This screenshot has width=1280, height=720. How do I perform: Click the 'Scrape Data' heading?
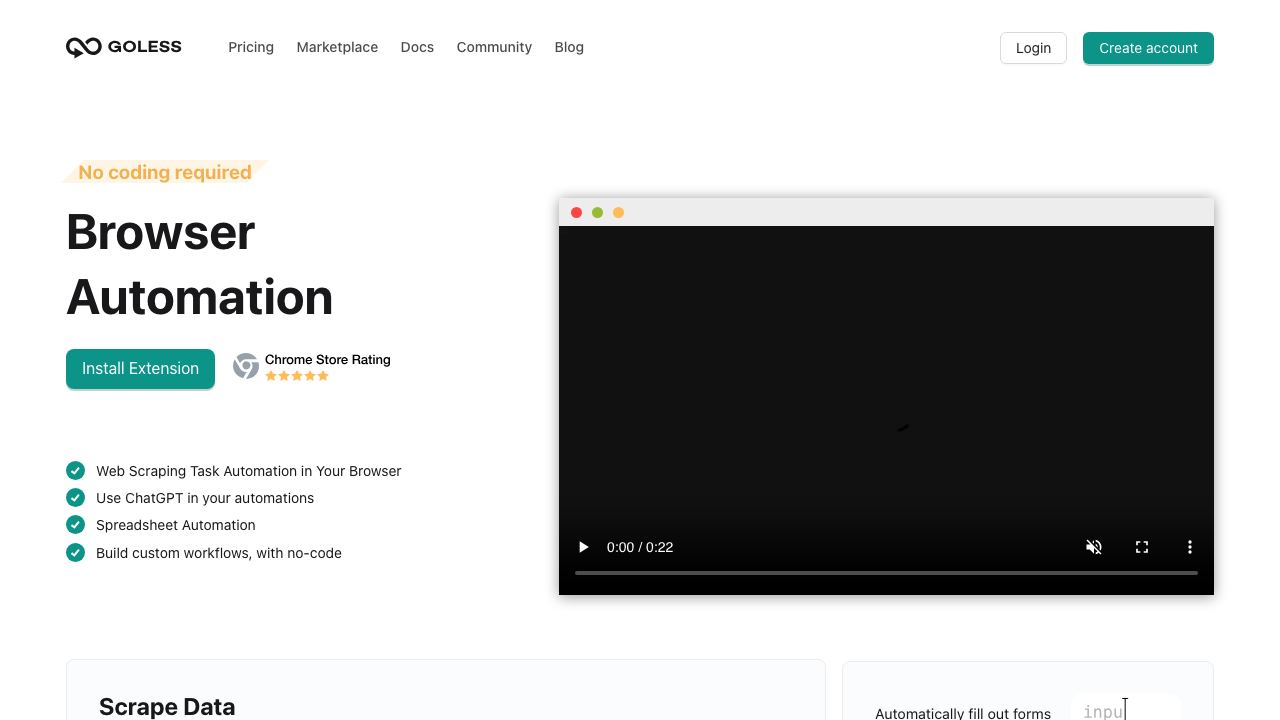coord(167,707)
